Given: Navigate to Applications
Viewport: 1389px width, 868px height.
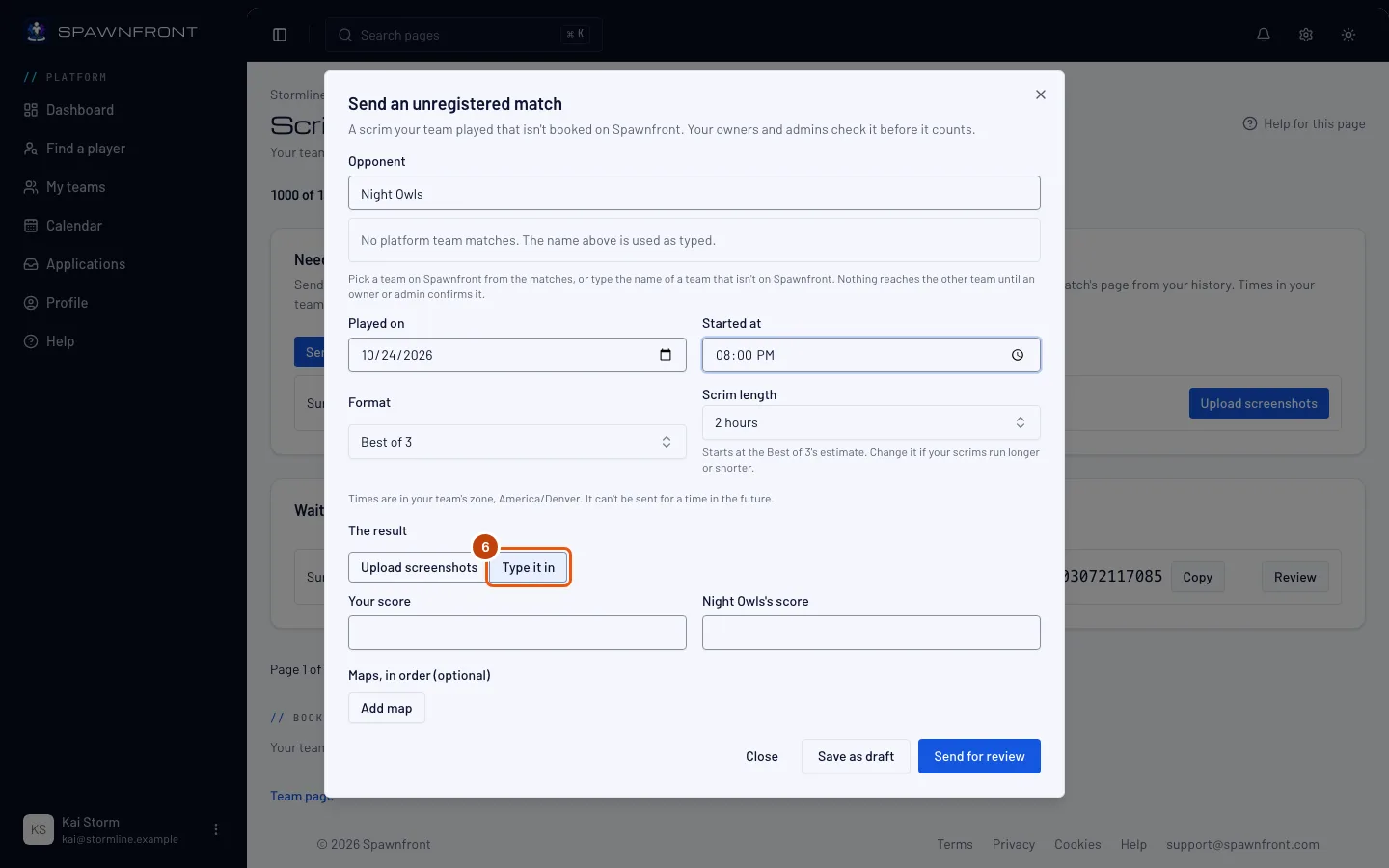Looking at the screenshot, I should 86,264.
